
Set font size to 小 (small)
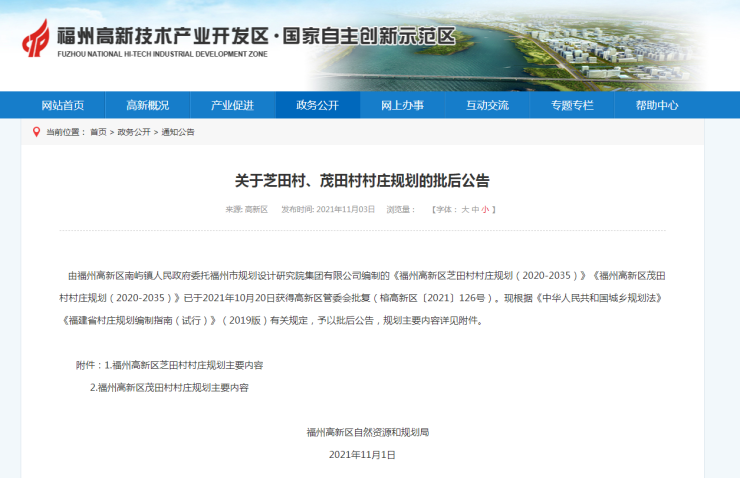(486, 210)
